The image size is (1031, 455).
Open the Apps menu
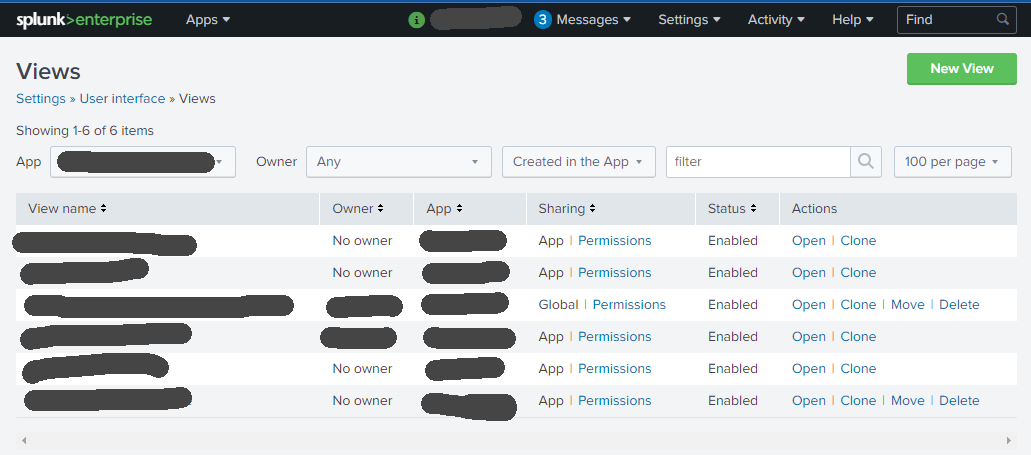point(208,20)
